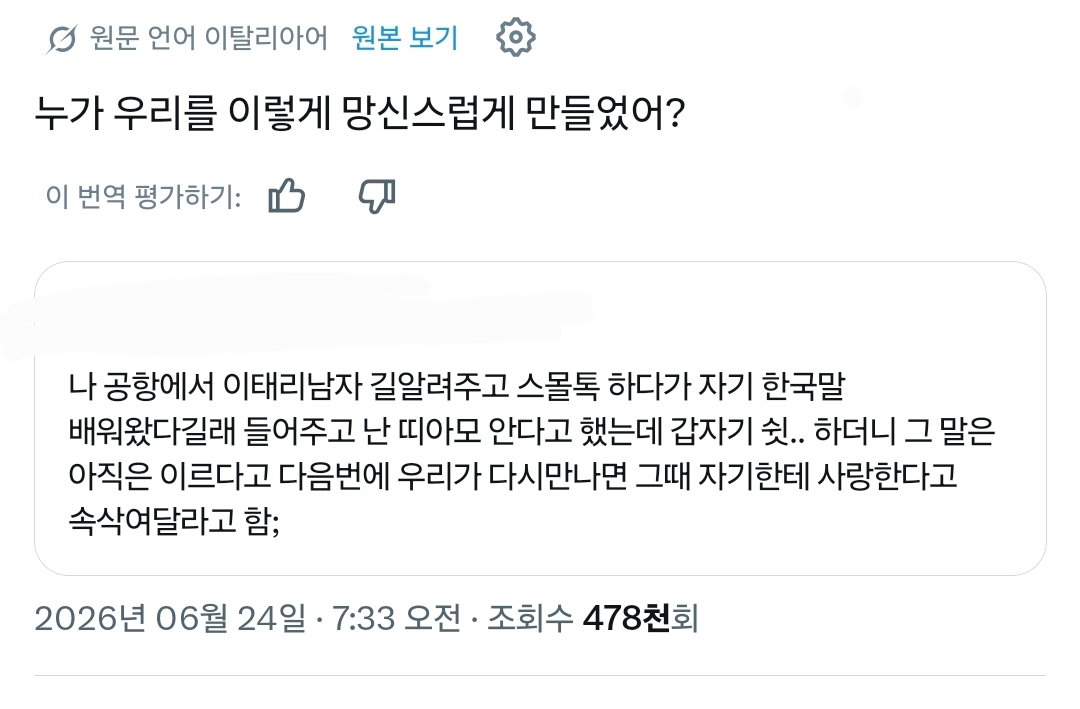
Task: Select 원본 보기 to show original
Action: pos(405,37)
